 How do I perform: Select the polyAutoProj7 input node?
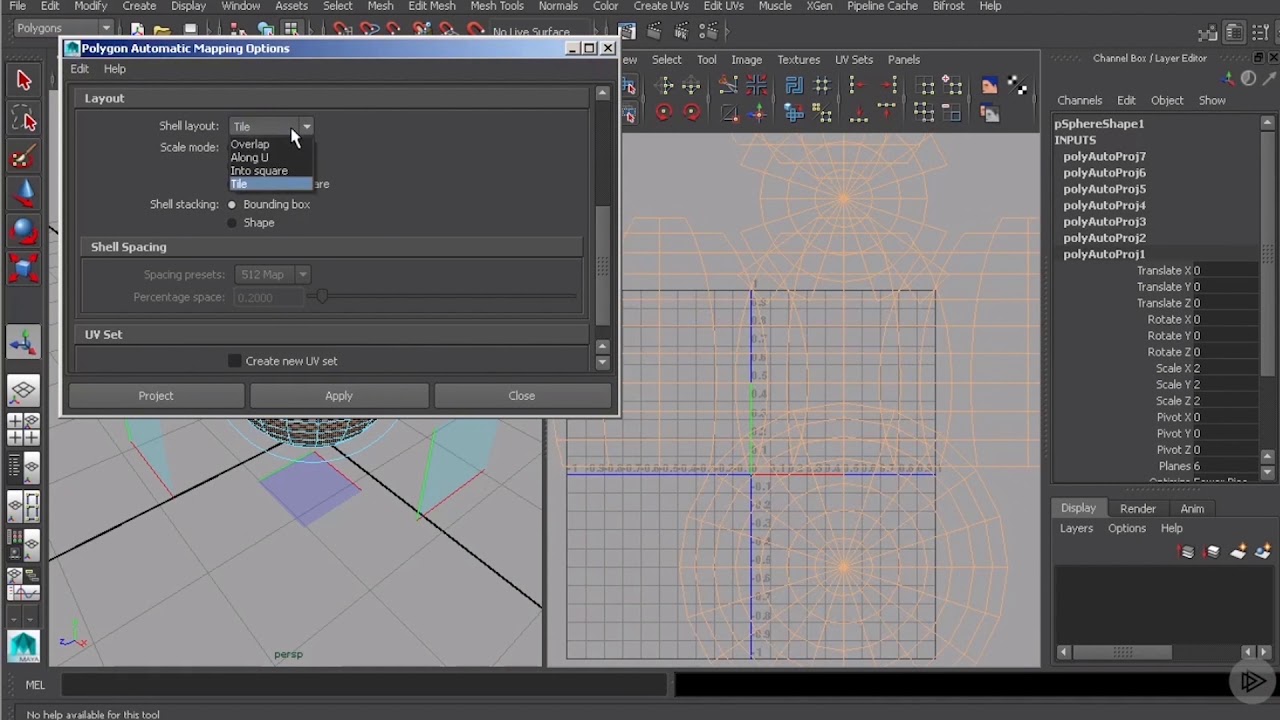pos(1105,157)
